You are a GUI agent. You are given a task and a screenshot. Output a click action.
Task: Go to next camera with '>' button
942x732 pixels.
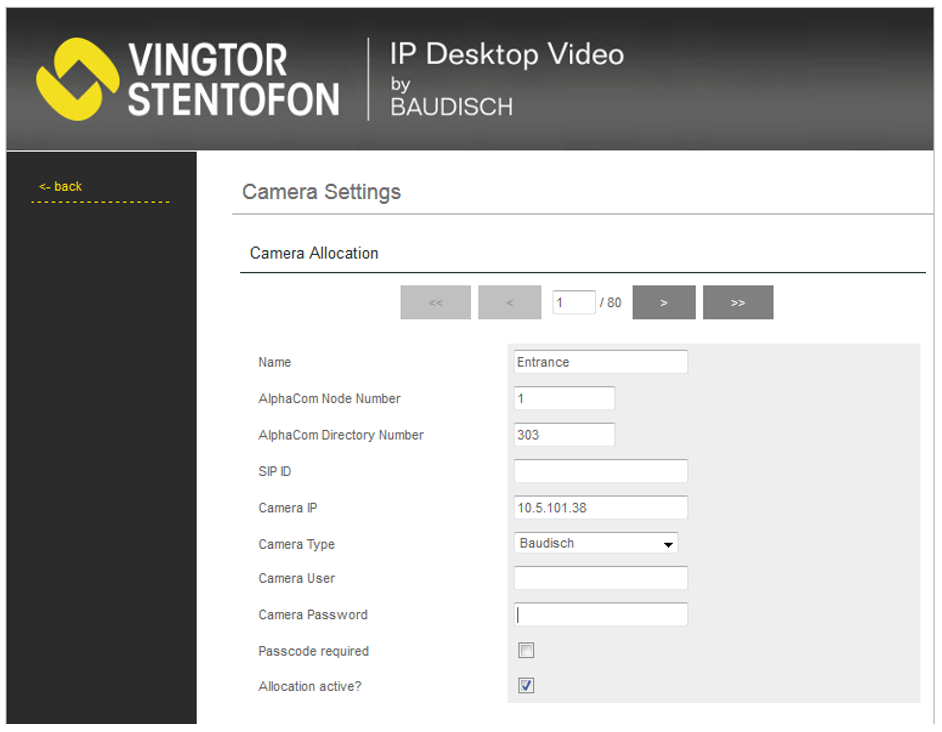click(x=664, y=302)
